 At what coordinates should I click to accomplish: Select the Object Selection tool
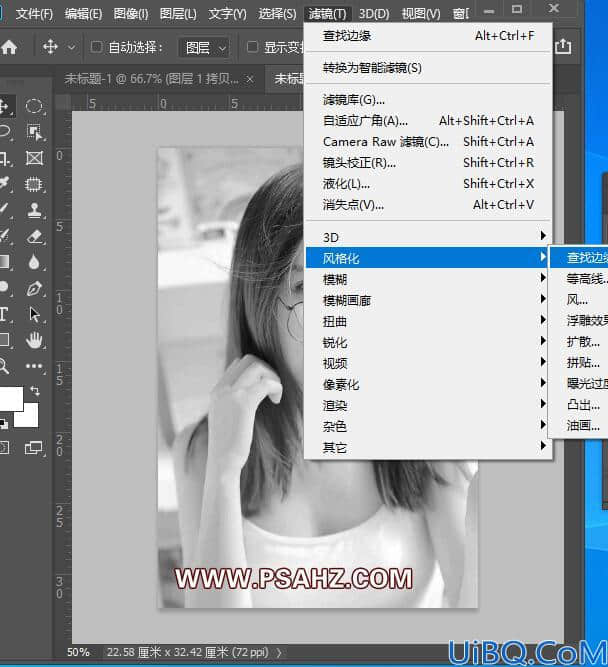(x=34, y=132)
